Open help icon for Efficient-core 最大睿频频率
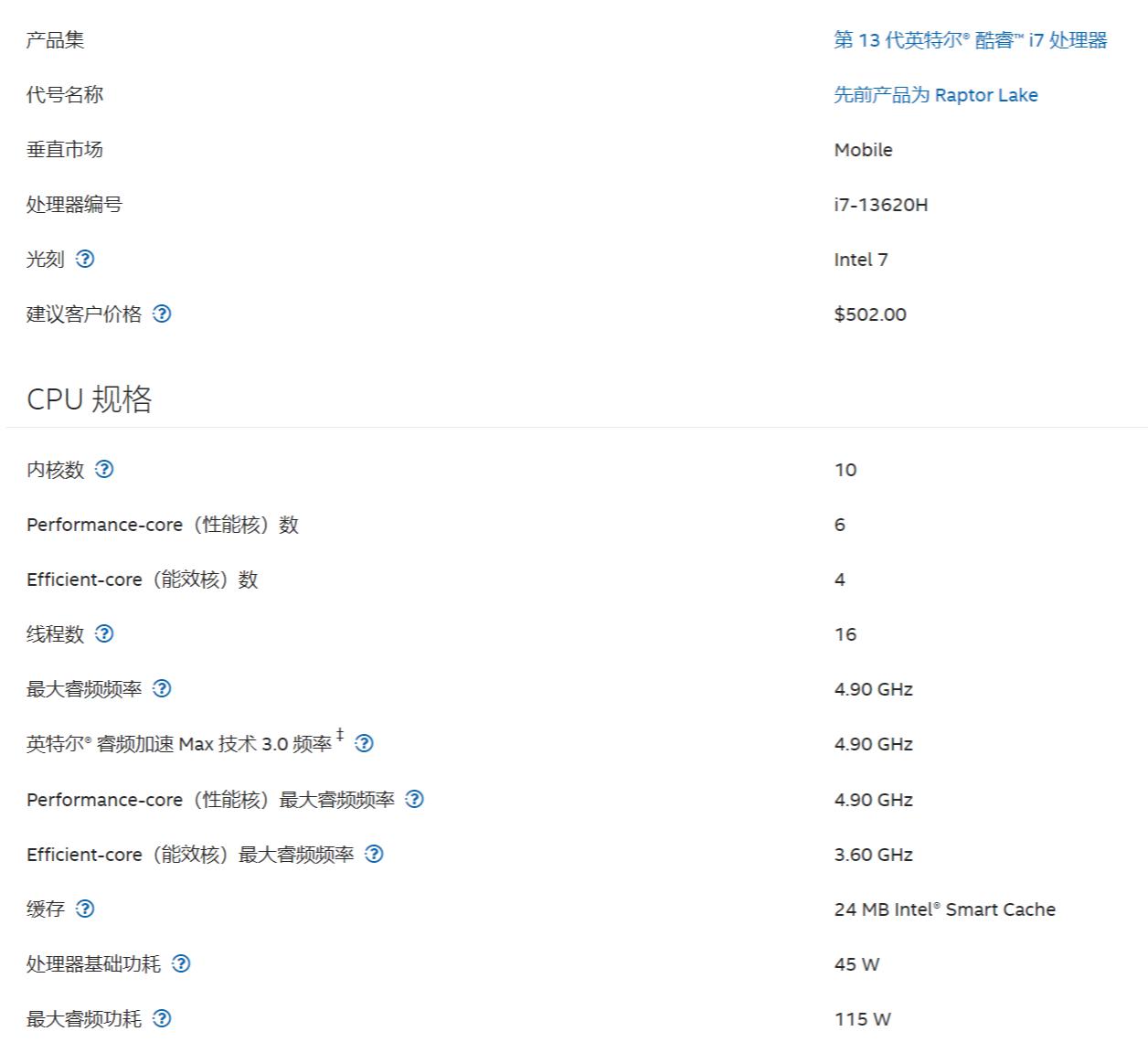Image resolution: width=1148 pixels, height=1042 pixels. pyautogui.click(x=374, y=854)
